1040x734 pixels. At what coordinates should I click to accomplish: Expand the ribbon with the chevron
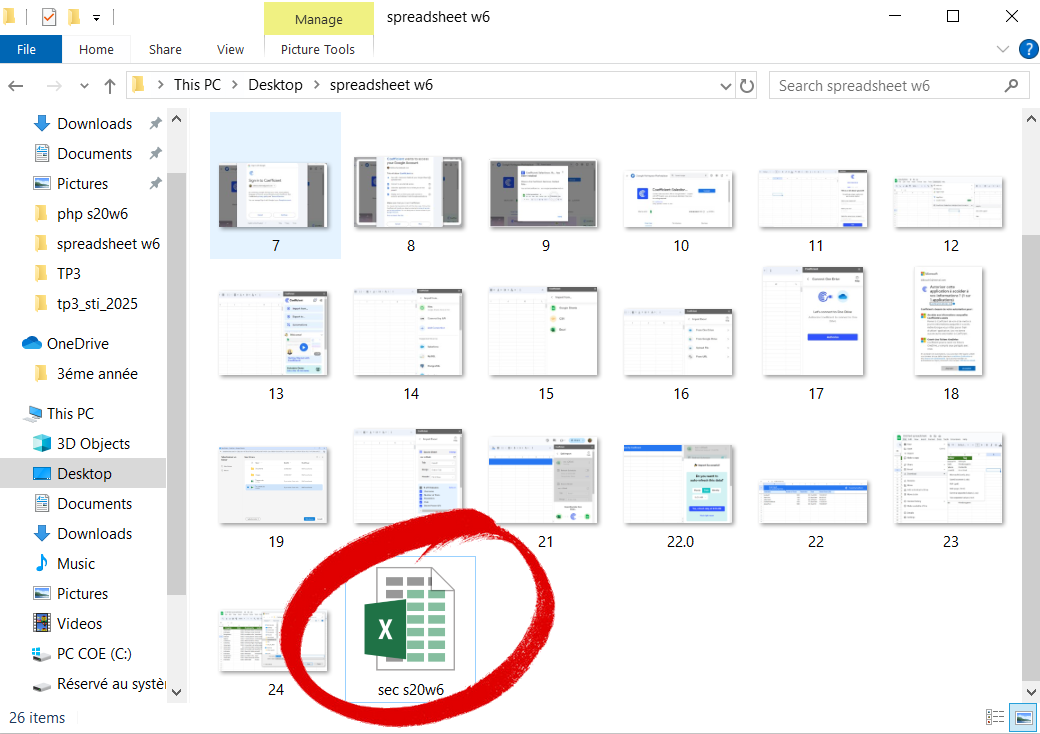pyautogui.click(x=1003, y=49)
